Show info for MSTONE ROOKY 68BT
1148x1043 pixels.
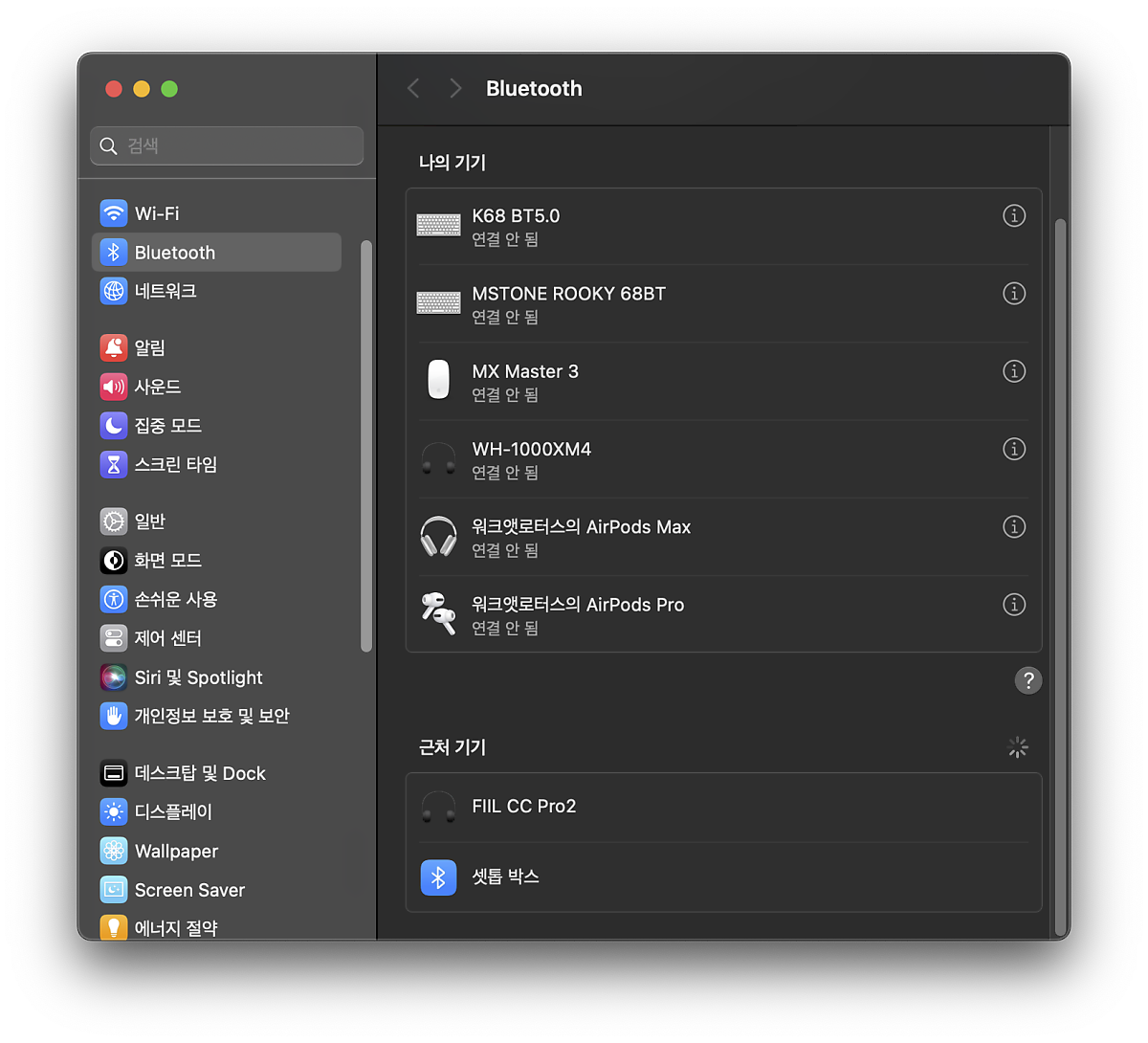click(1014, 294)
